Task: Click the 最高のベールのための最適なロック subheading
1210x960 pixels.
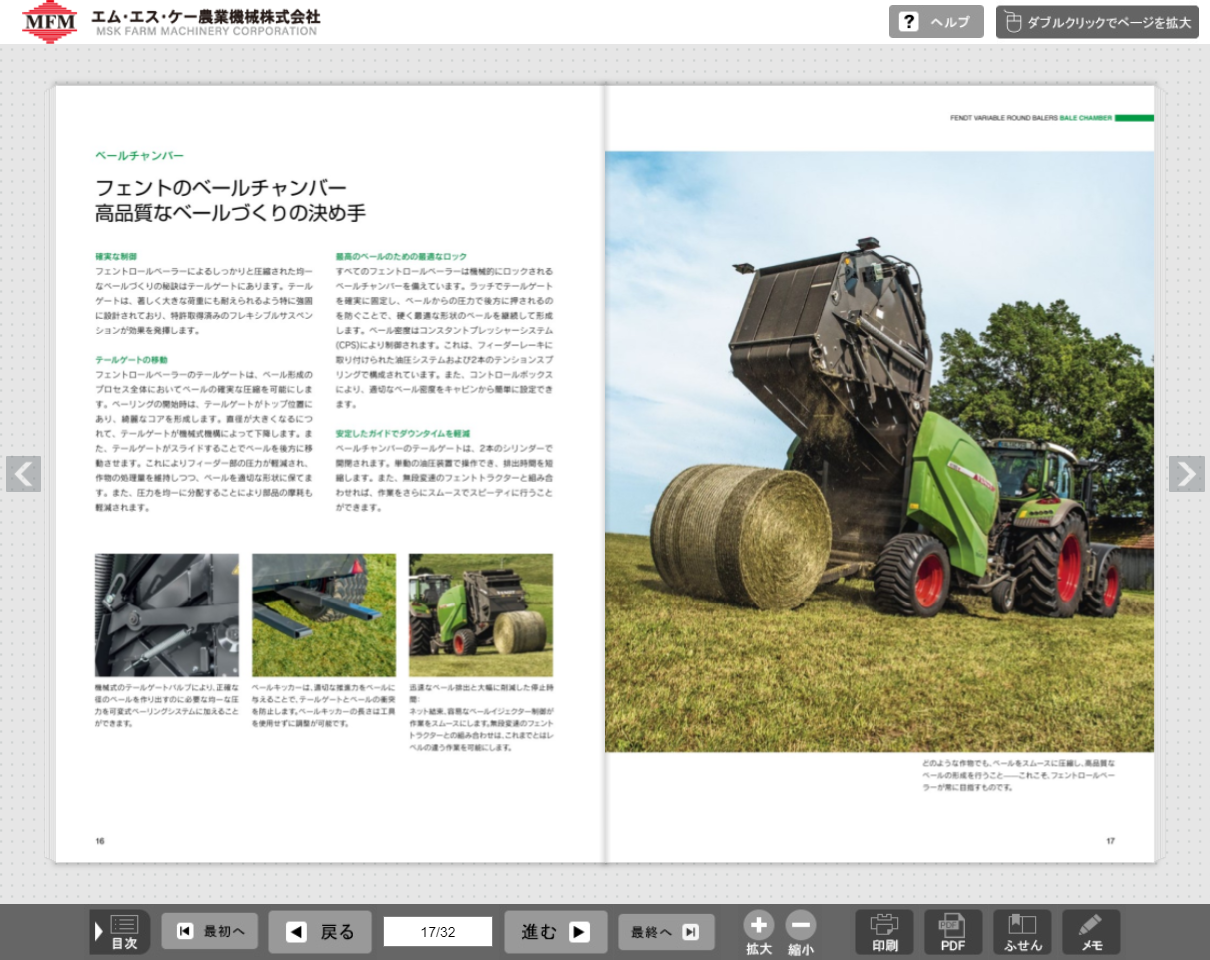Action: tap(401, 257)
